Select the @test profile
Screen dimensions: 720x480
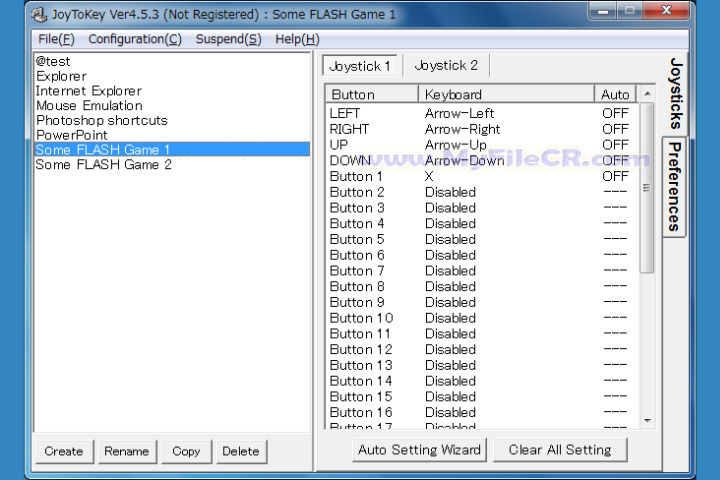point(172,62)
